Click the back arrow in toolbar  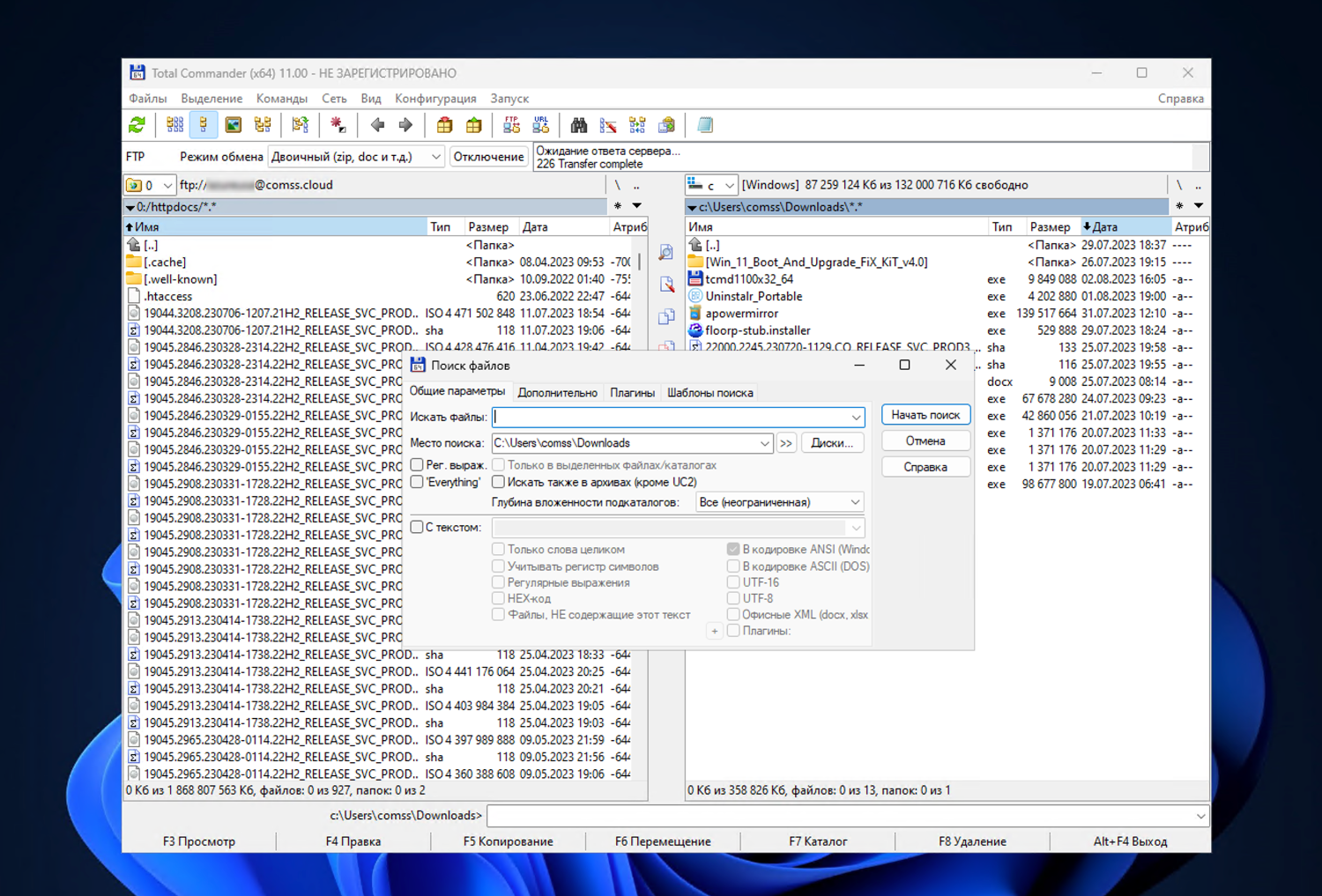377,125
